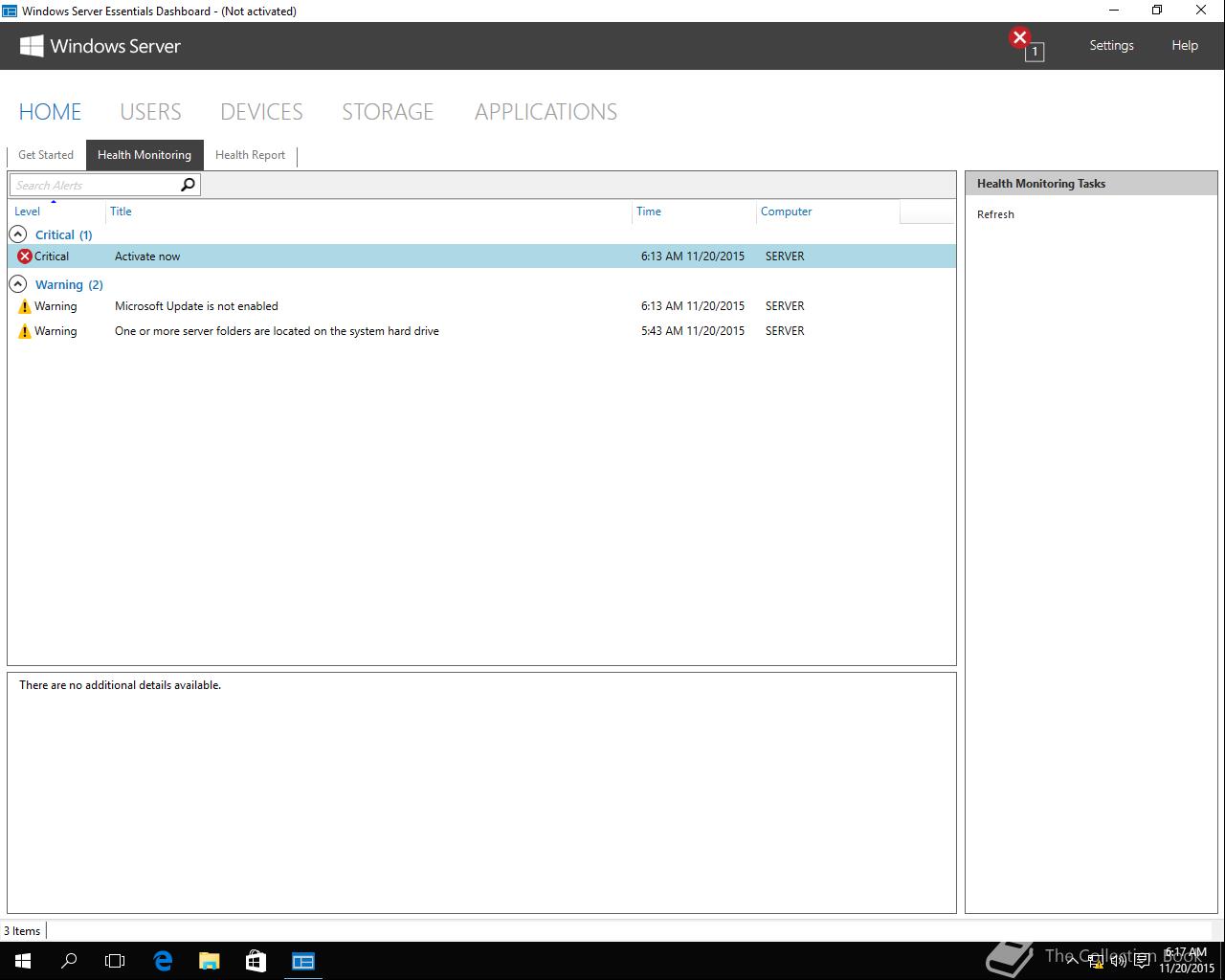Click the 5:43 AM 11/20/2015 time cell
This screenshot has width=1225, height=980.
click(693, 331)
